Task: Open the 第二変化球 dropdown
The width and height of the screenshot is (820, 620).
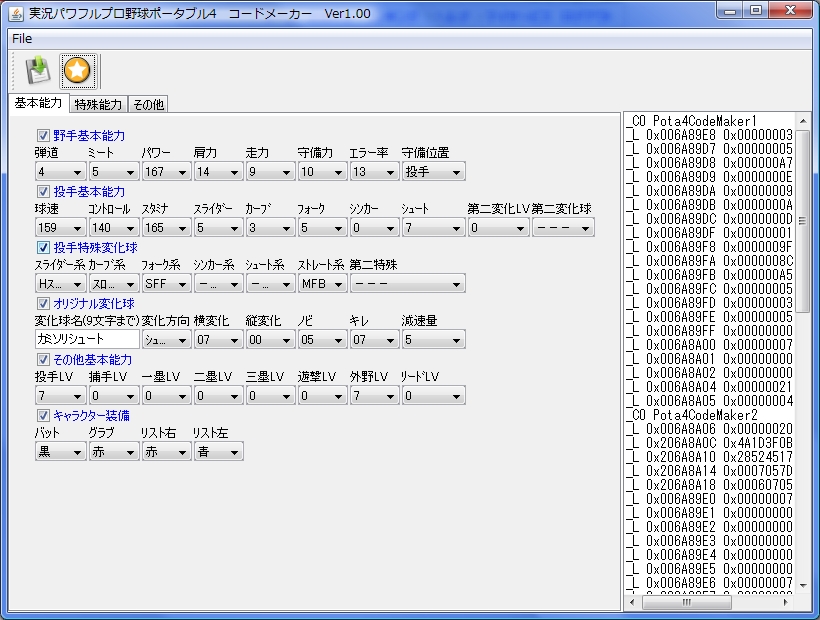Action: (563, 227)
